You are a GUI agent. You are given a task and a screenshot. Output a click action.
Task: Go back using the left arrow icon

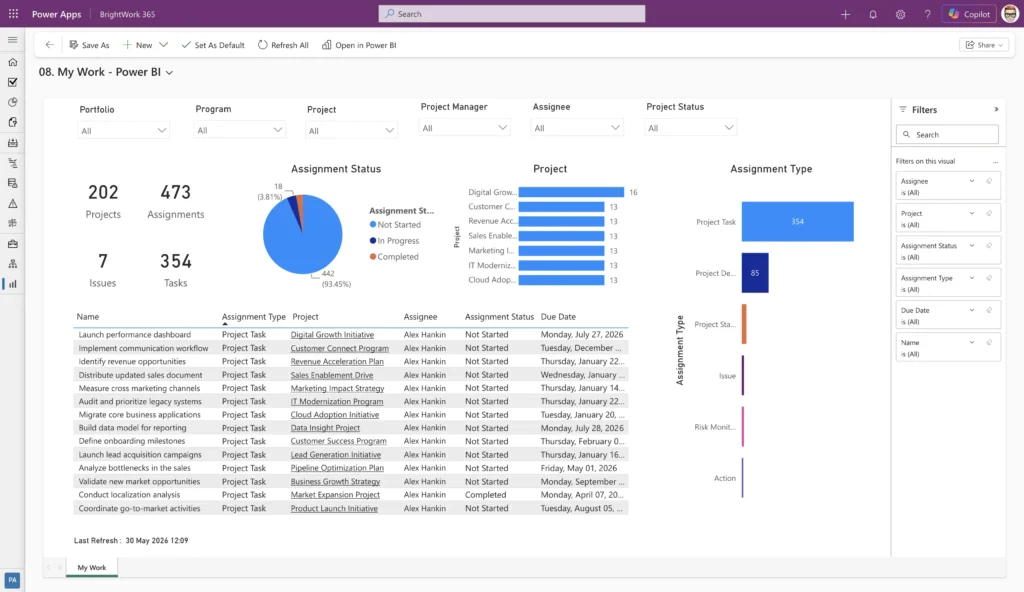tap(50, 44)
